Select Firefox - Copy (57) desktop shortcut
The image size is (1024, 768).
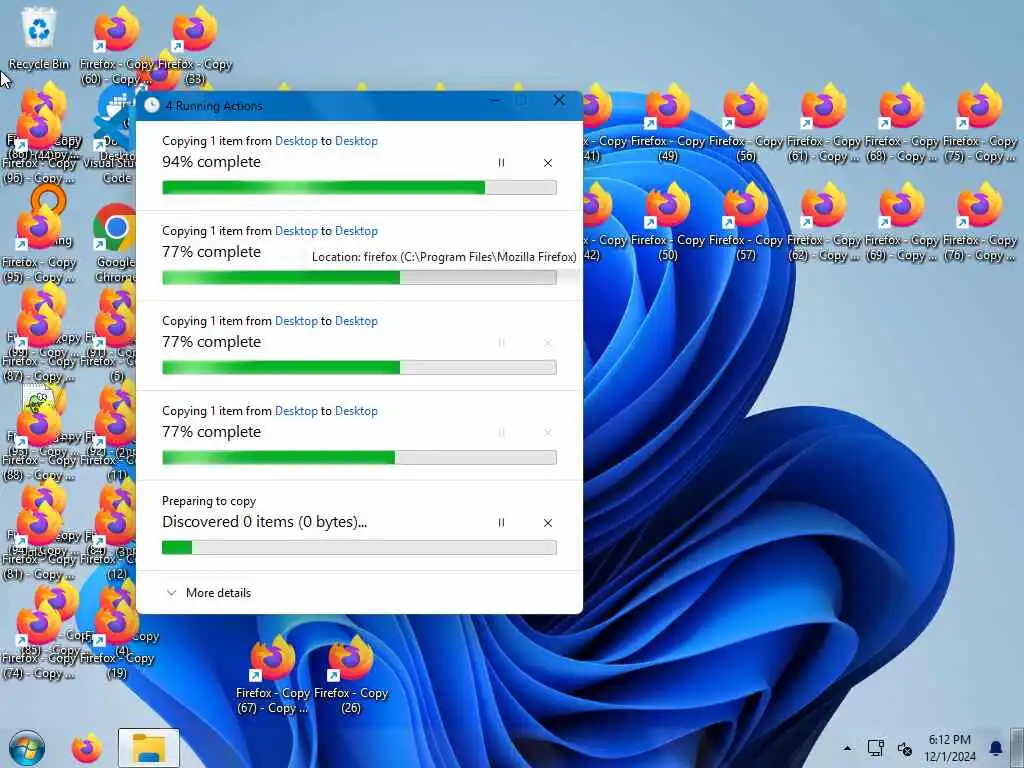click(746, 222)
